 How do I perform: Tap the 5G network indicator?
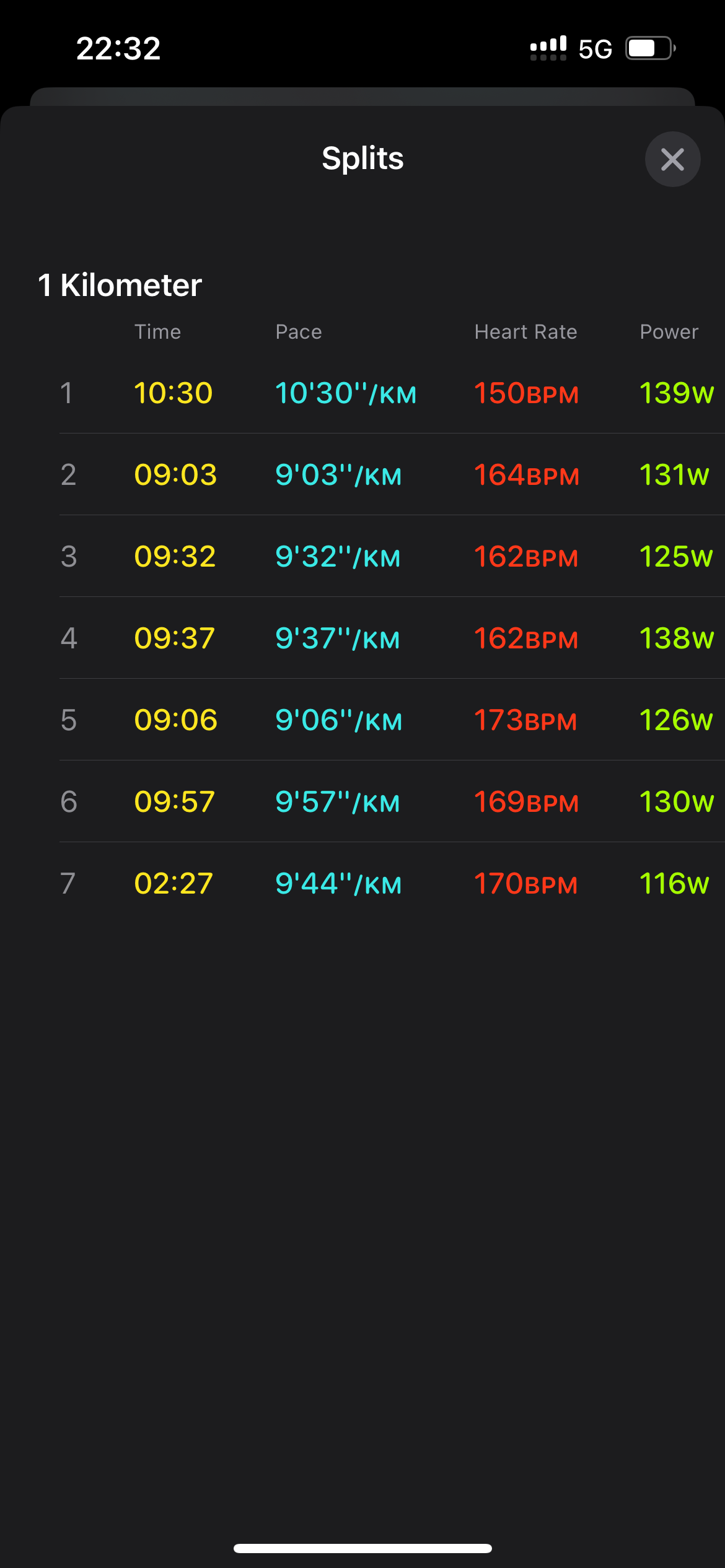pos(595,49)
